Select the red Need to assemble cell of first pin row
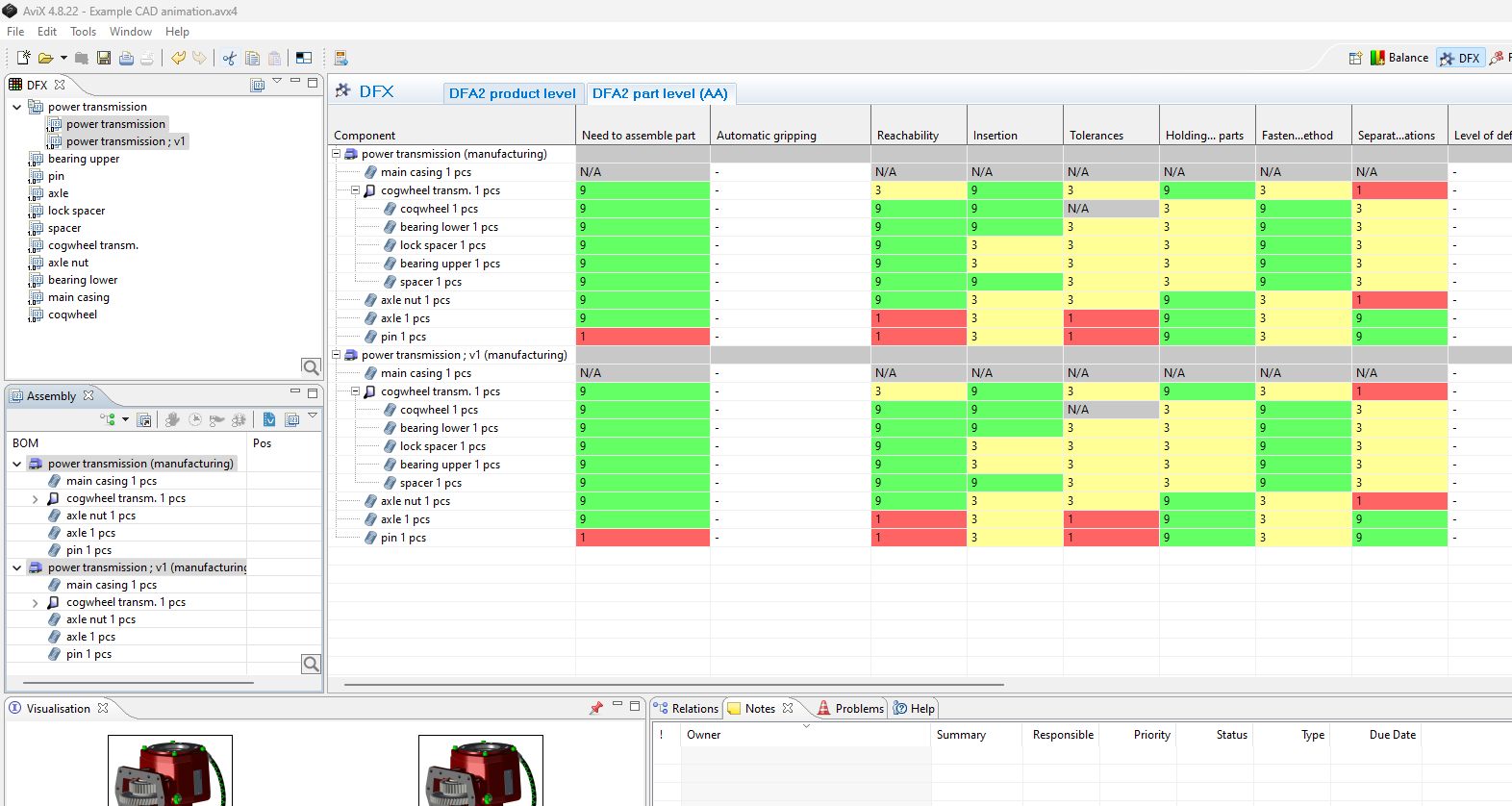Image resolution: width=1512 pixels, height=806 pixels. 643,337
